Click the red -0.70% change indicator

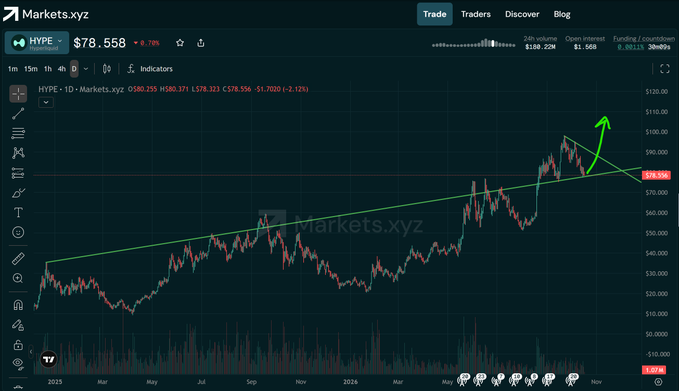[x=146, y=43]
